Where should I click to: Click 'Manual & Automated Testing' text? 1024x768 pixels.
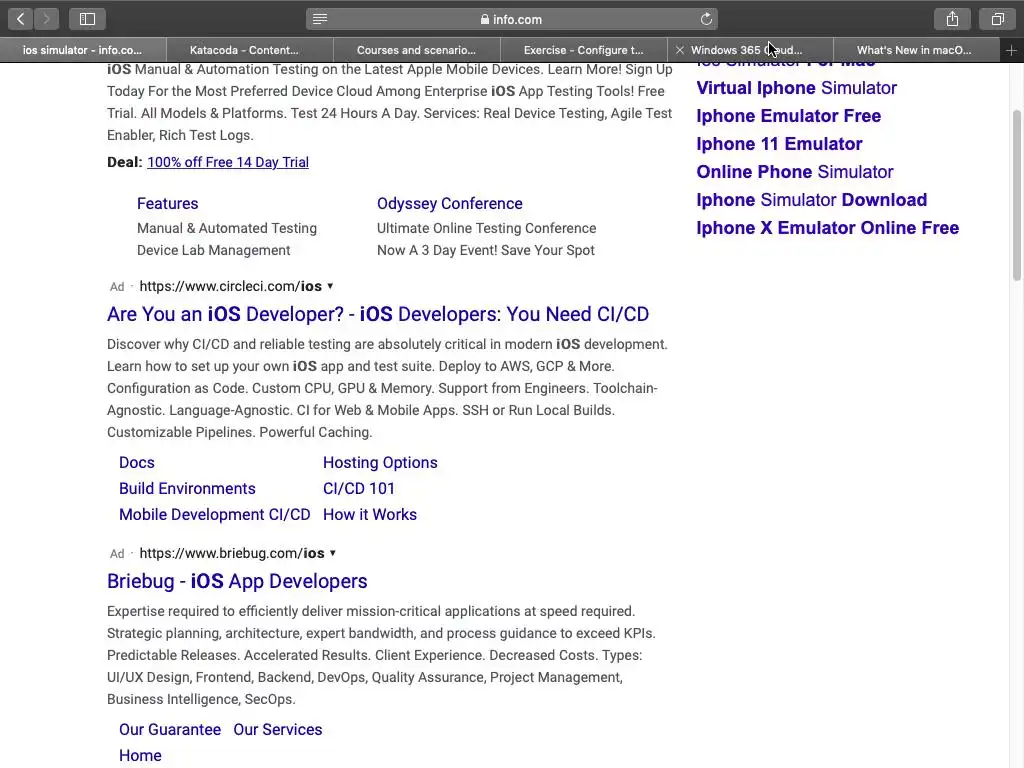coord(227,228)
